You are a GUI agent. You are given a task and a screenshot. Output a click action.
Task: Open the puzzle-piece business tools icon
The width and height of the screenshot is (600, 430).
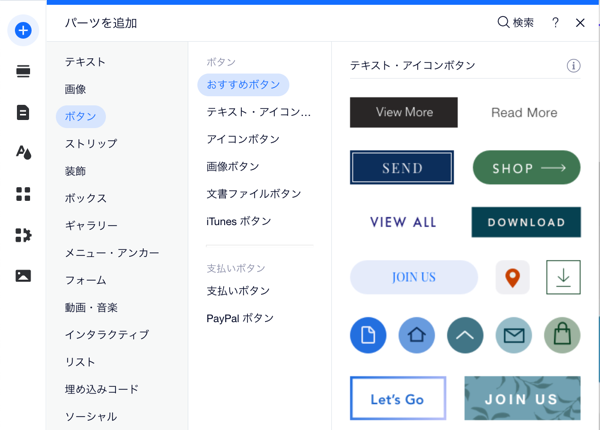(23, 235)
